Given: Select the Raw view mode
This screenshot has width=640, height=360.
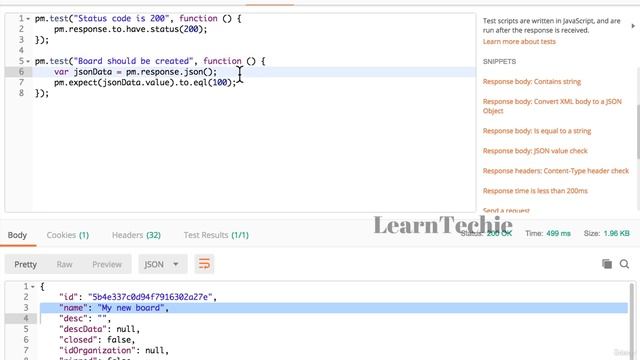Looking at the screenshot, I should (64, 264).
